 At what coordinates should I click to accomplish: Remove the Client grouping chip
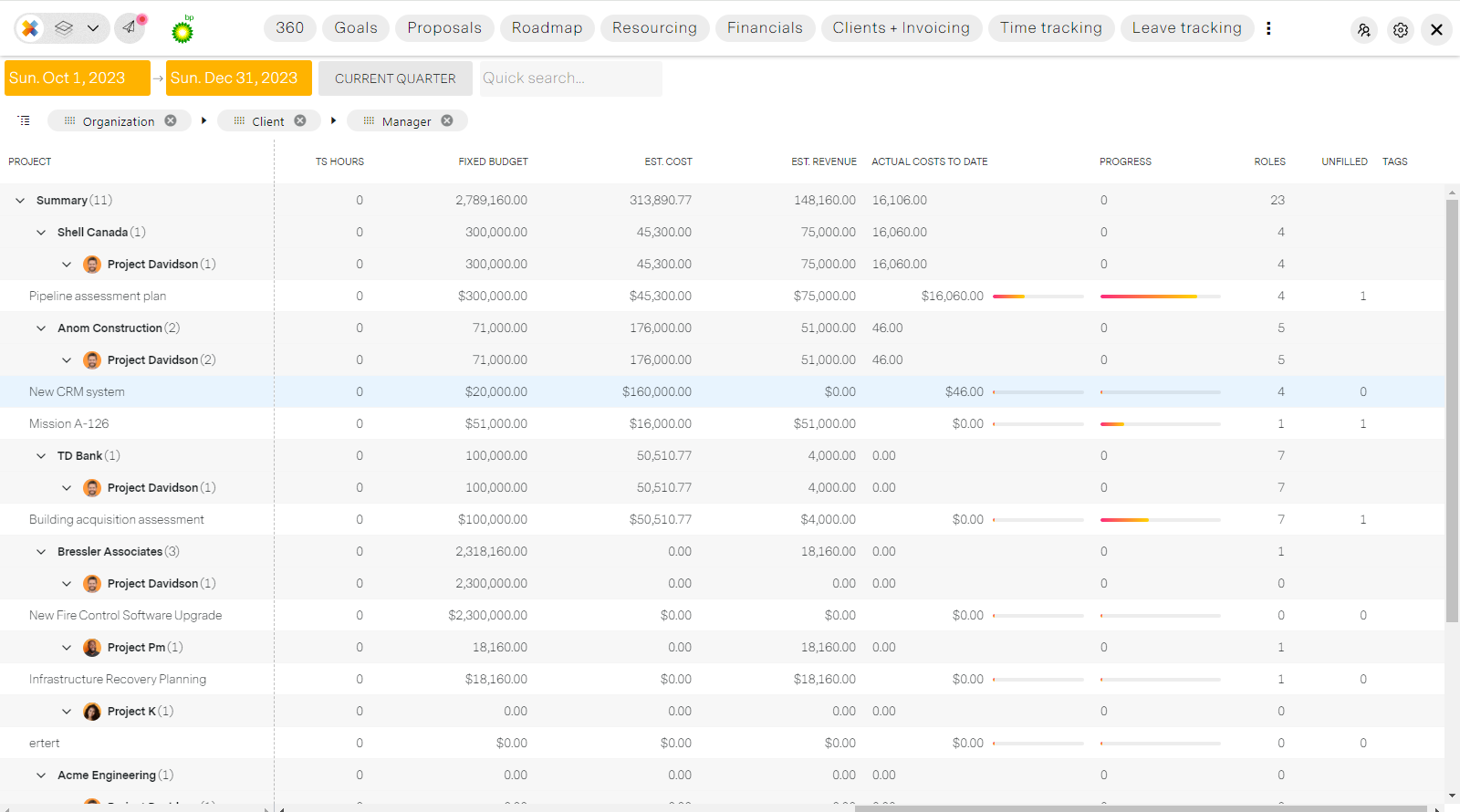click(300, 120)
